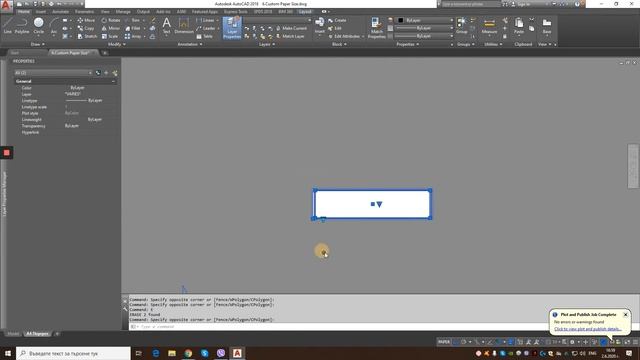Click link to view plot and publish details
This screenshot has height=360, width=640.
pyautogui.click(x=587, y=329)
